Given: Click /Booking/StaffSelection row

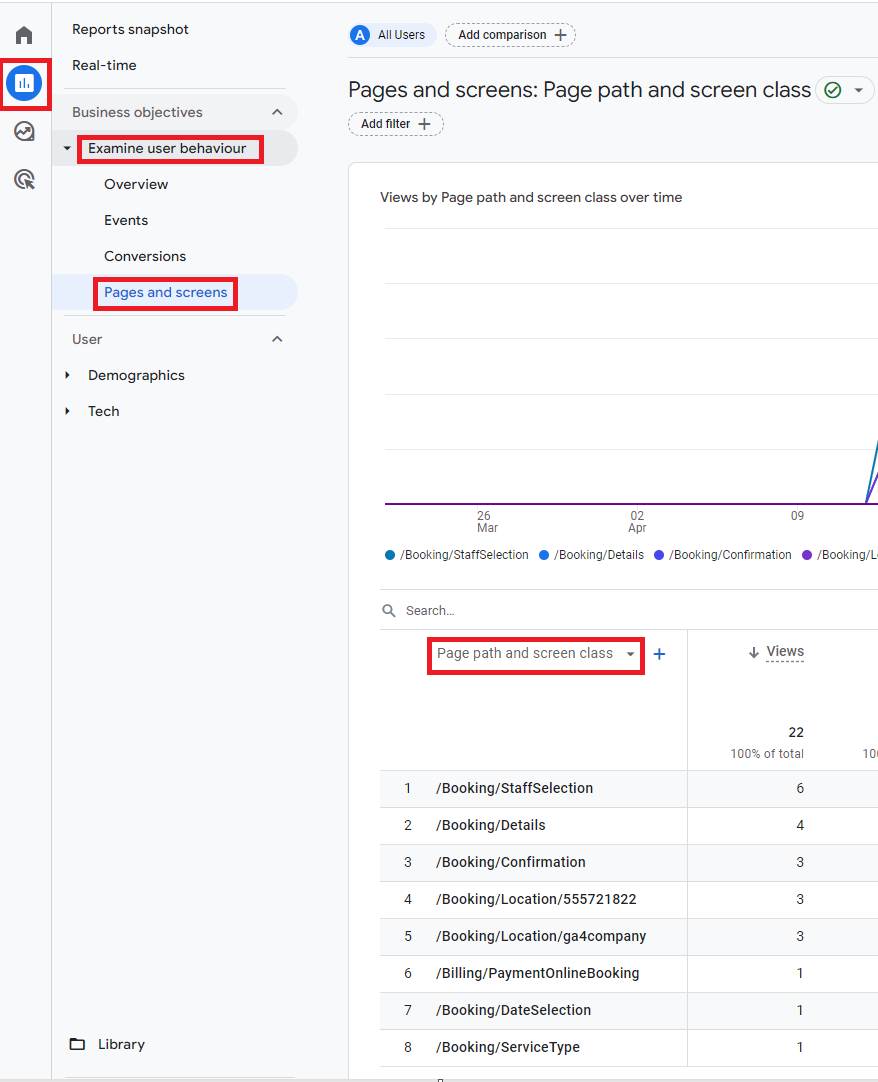Looking at the screenshot, I should pos(629,788).
